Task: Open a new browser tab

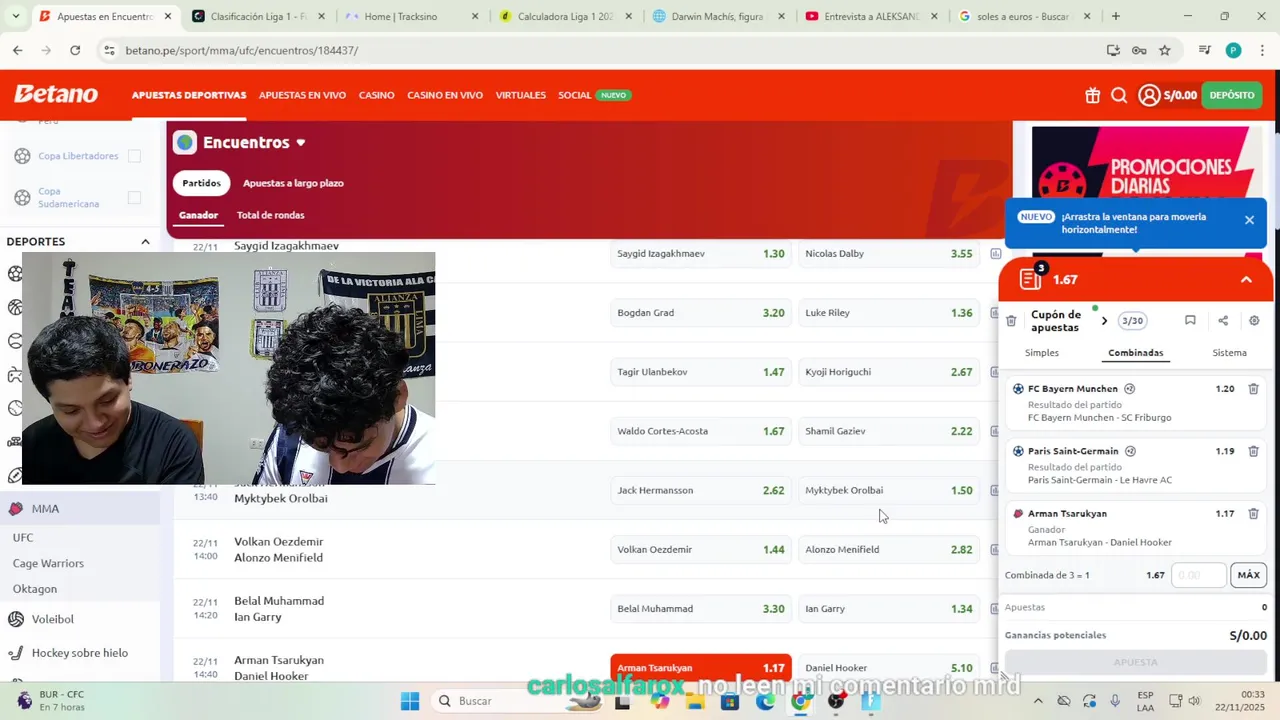Action: [1115, 16]
